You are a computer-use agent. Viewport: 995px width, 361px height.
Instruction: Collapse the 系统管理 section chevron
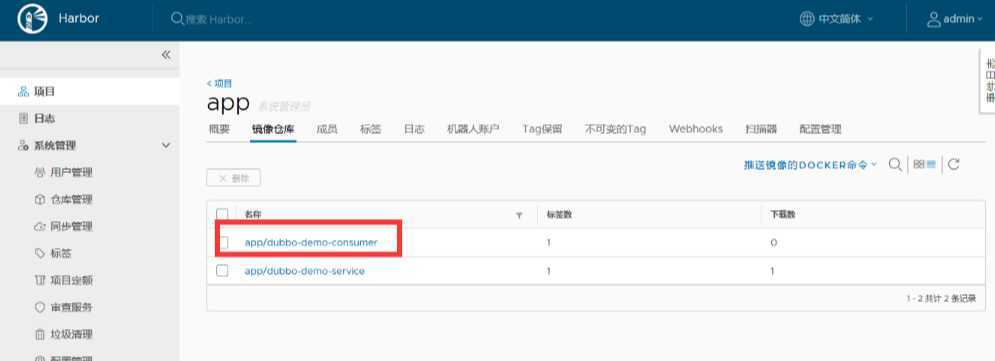166,145
